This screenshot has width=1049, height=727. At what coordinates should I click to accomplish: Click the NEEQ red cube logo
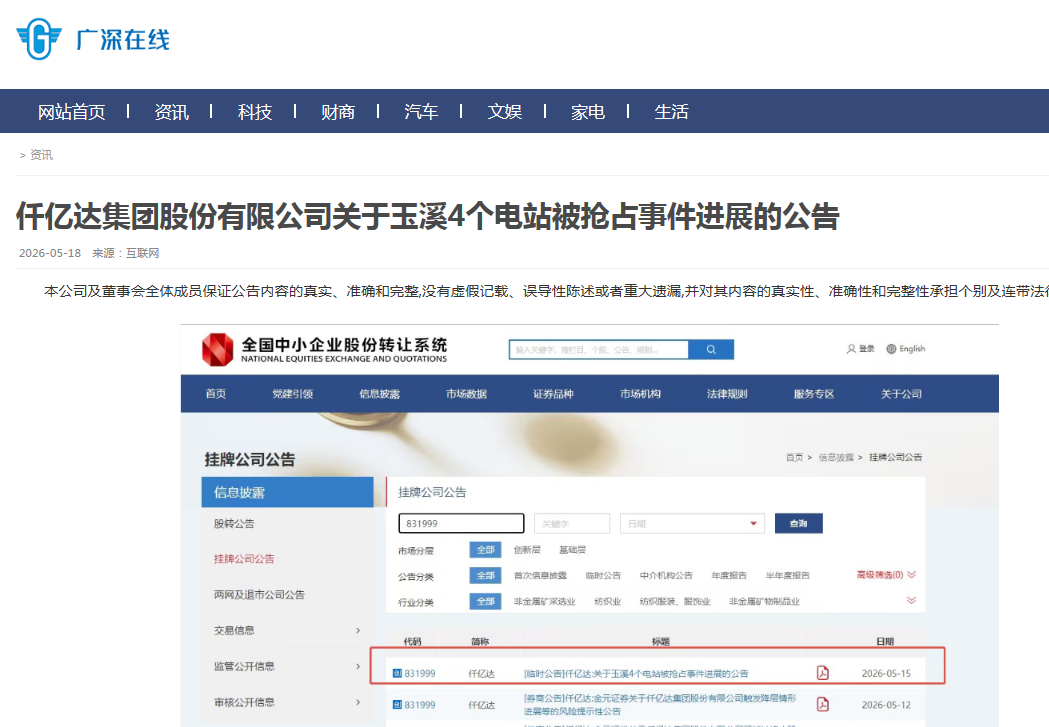[217, 349]
